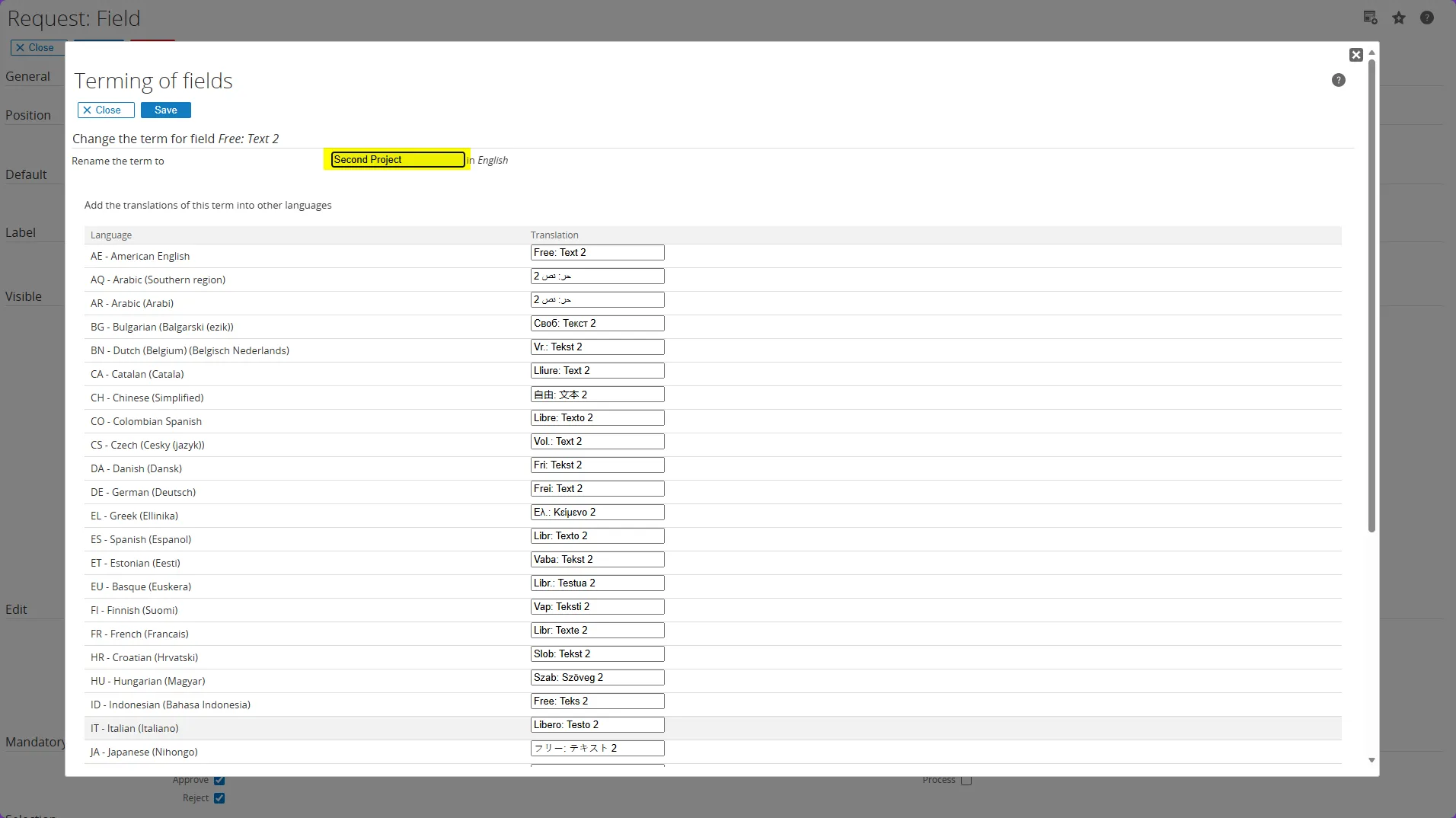Open help icon inside Terming of fields dialog
Viewport: 1456px width, 818px height.
pos(1338,80)
